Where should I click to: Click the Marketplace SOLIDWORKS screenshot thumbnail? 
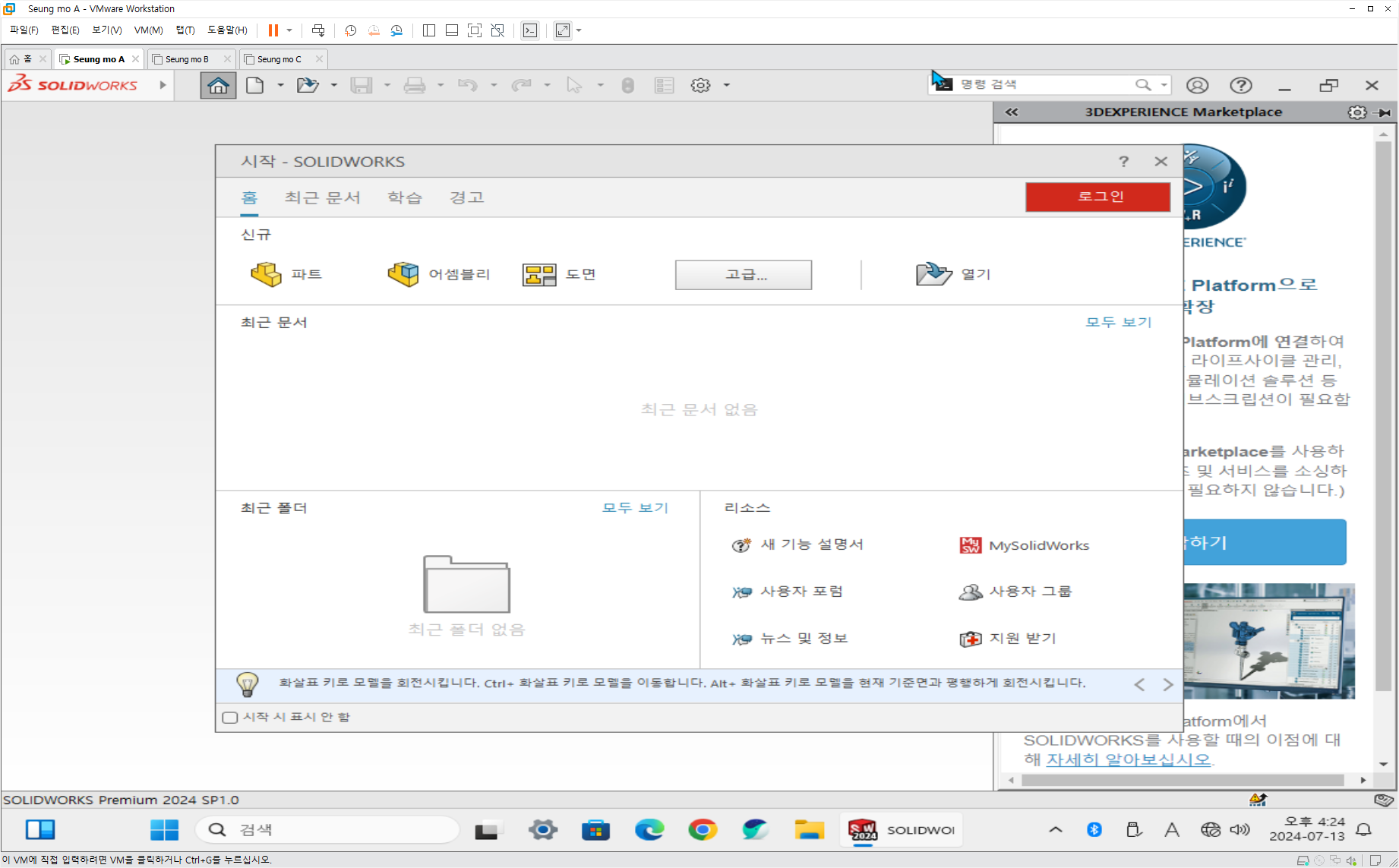click(1269, 641)
